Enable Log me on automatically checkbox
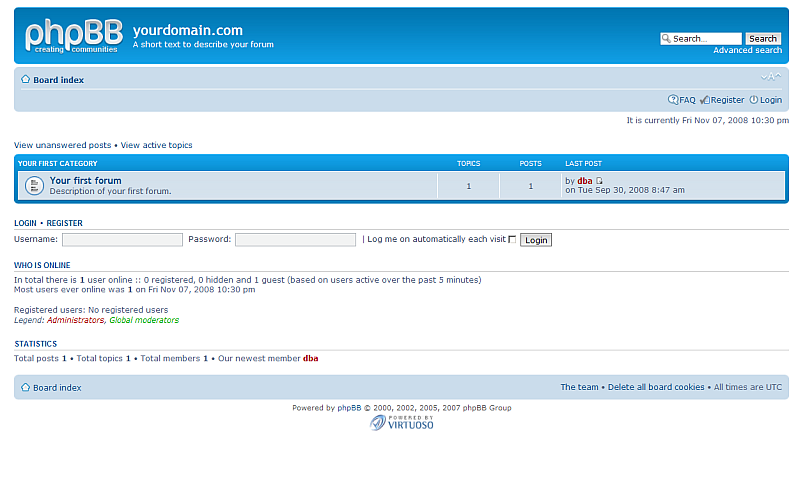Viewport: 800px width, 501px height. [x=512, y=240]
